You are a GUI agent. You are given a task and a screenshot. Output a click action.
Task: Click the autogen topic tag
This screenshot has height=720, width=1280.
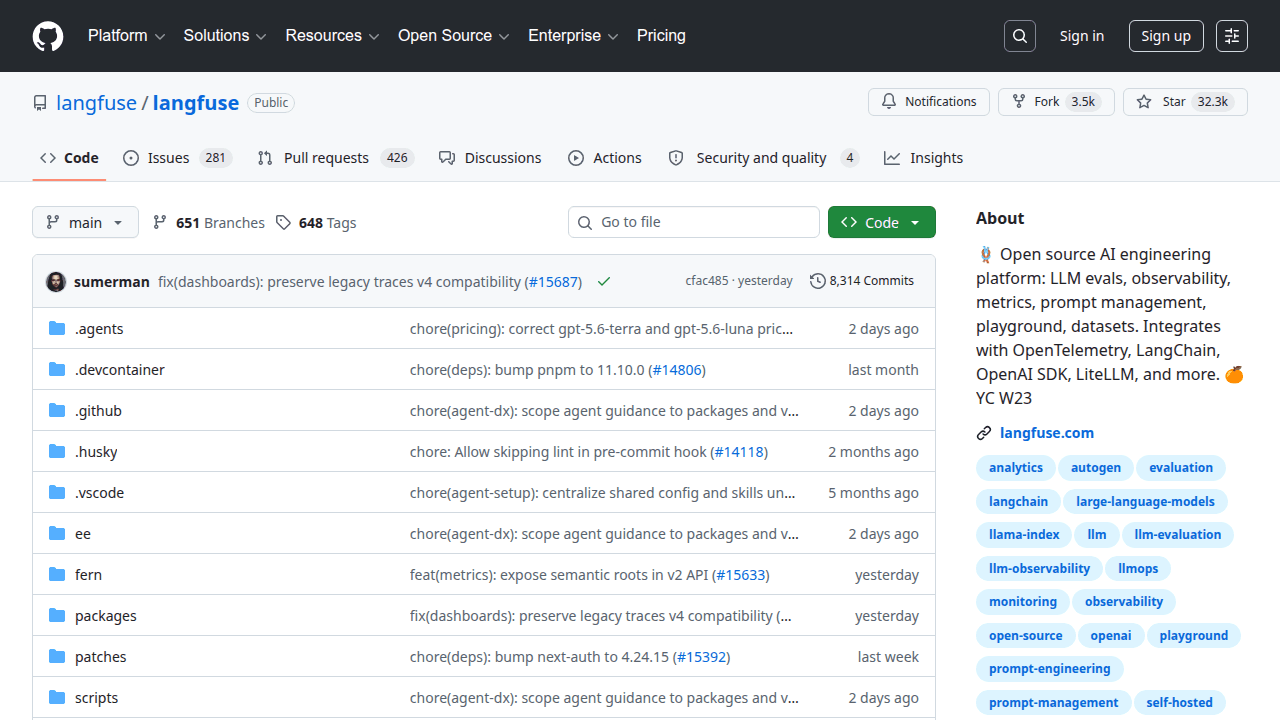click(x=1096, y=468)
